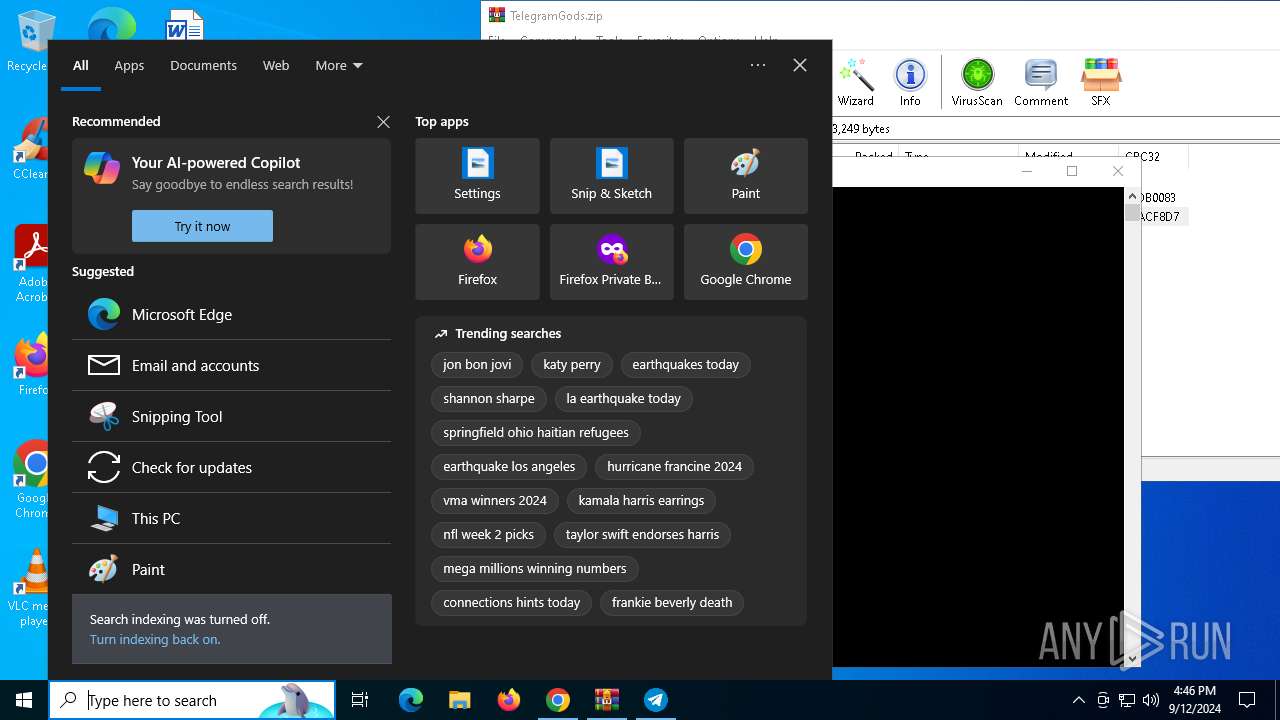This screenshot has height=720, width=1280.
Task: Launch Snipping Tool from Suggested
Action: (x=231, y=416)
